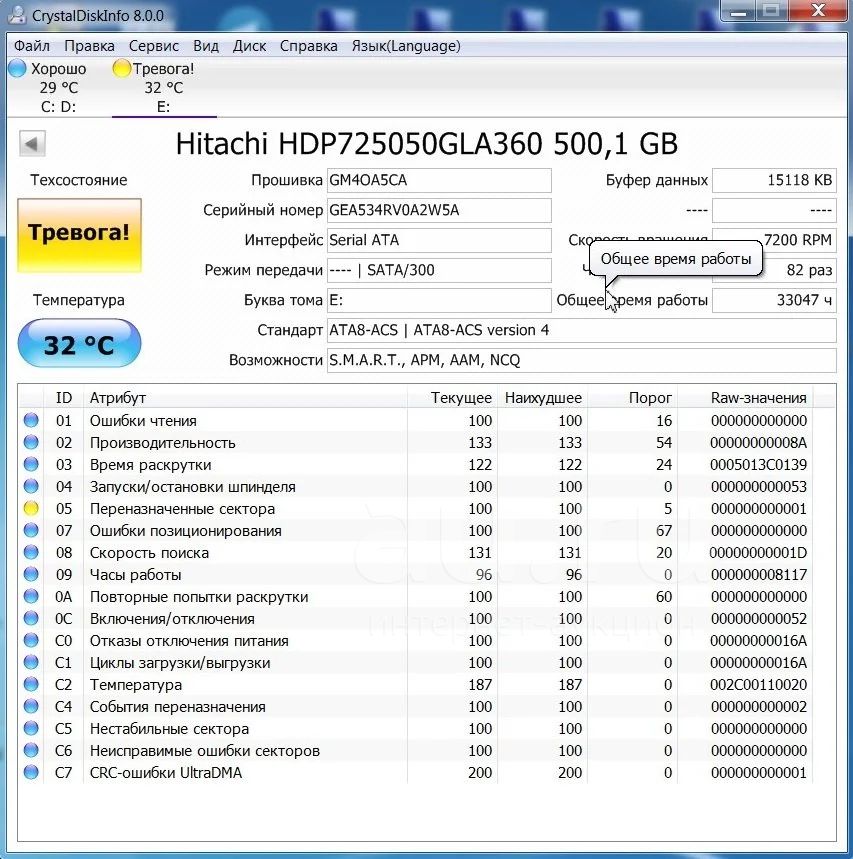Click the buffer size value 15118 KB
This screenshot has height=859, width=853.
click(774, 180)
